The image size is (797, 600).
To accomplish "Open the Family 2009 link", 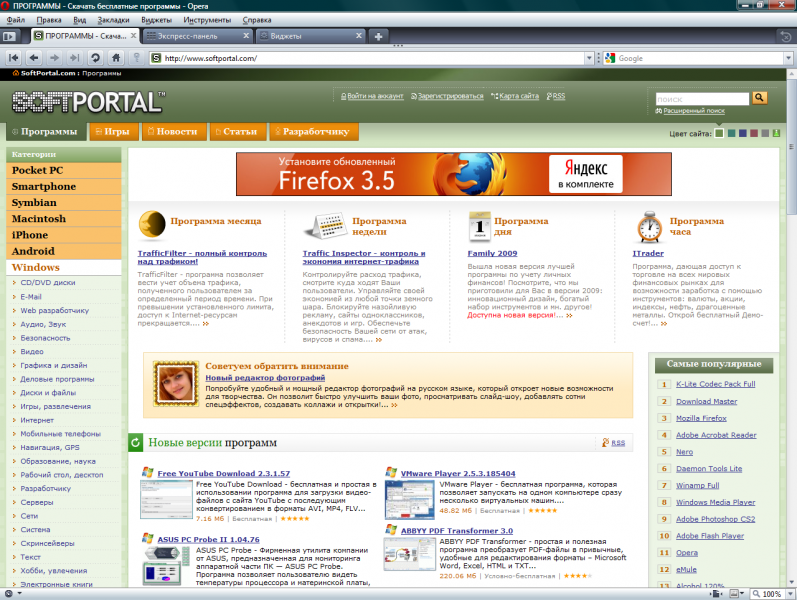I will pyautogui.click(x=493, y=253).
